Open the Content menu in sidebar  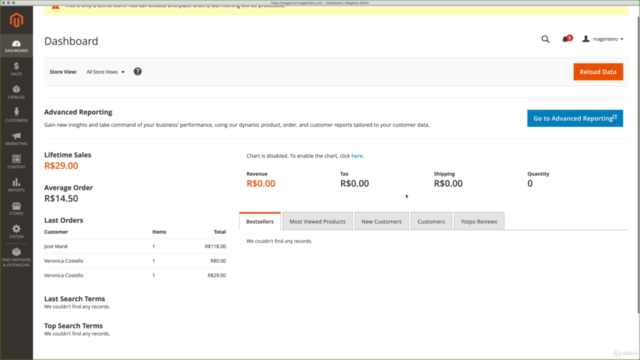(x=16, y=162)
